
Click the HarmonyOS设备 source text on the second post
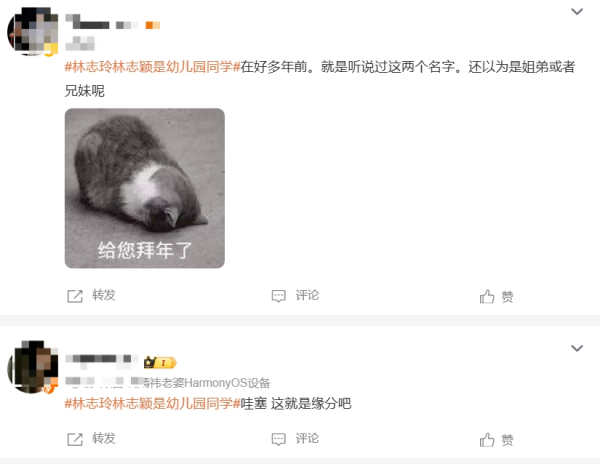tap(227, 383)
